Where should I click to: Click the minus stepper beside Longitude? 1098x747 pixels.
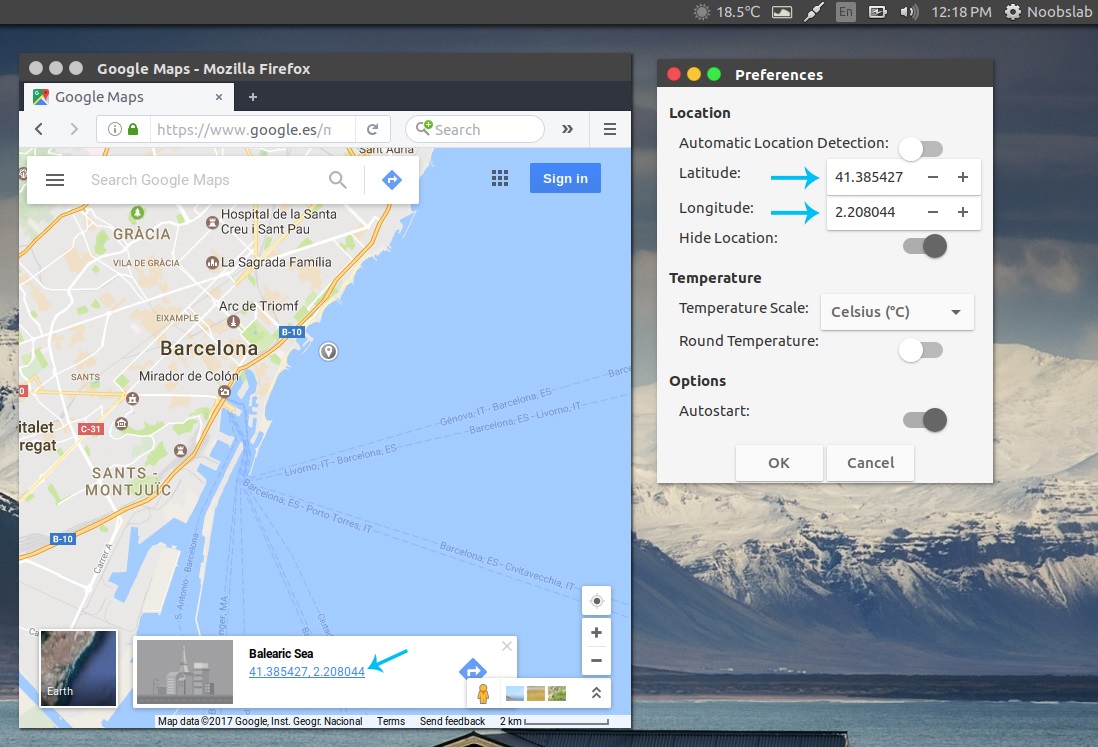(x=932, y=212)
